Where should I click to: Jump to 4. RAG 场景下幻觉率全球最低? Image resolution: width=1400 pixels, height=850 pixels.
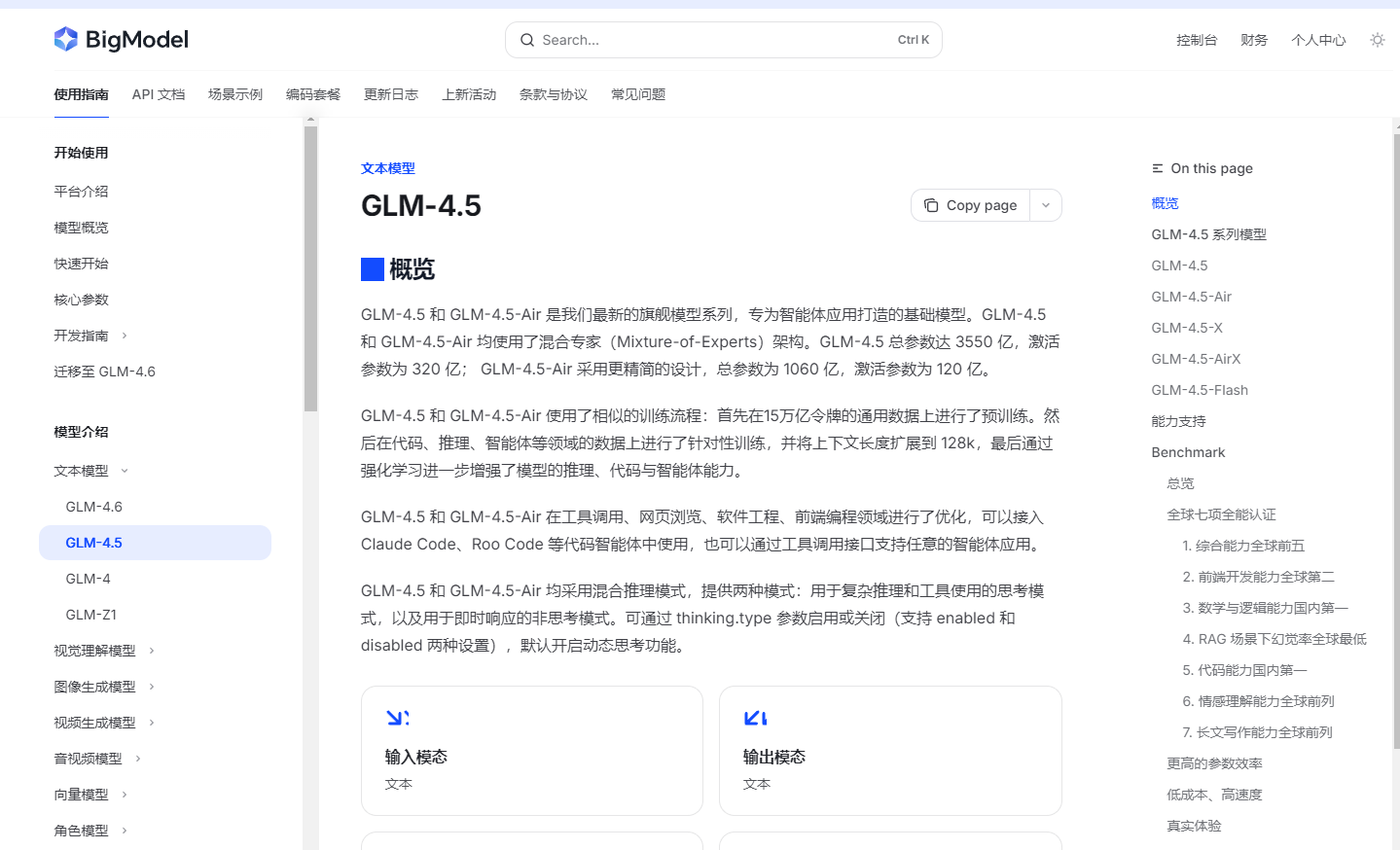tap(1274, 639)
